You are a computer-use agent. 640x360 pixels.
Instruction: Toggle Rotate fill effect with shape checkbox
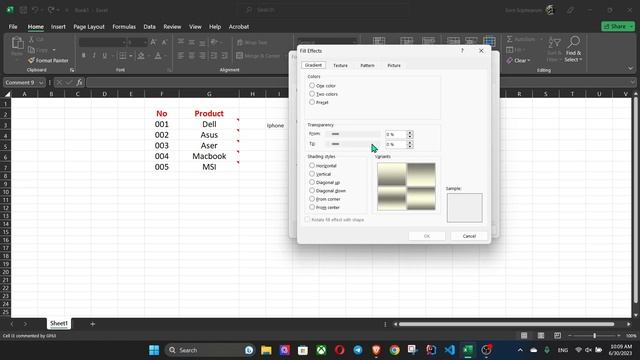[x=307, y=220]
